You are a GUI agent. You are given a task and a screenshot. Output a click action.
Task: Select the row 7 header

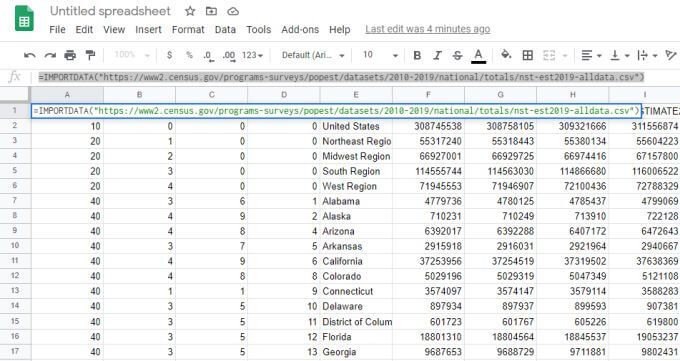[15, 201]
